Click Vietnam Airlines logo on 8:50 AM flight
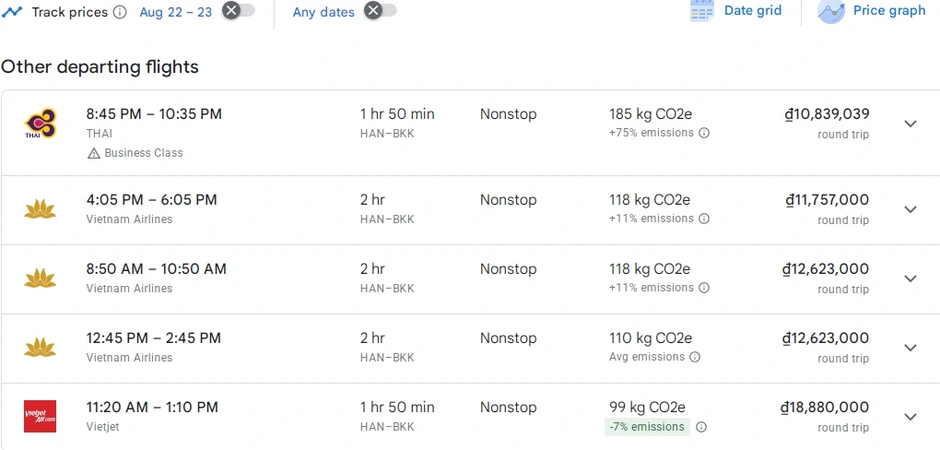 point(40,278)
